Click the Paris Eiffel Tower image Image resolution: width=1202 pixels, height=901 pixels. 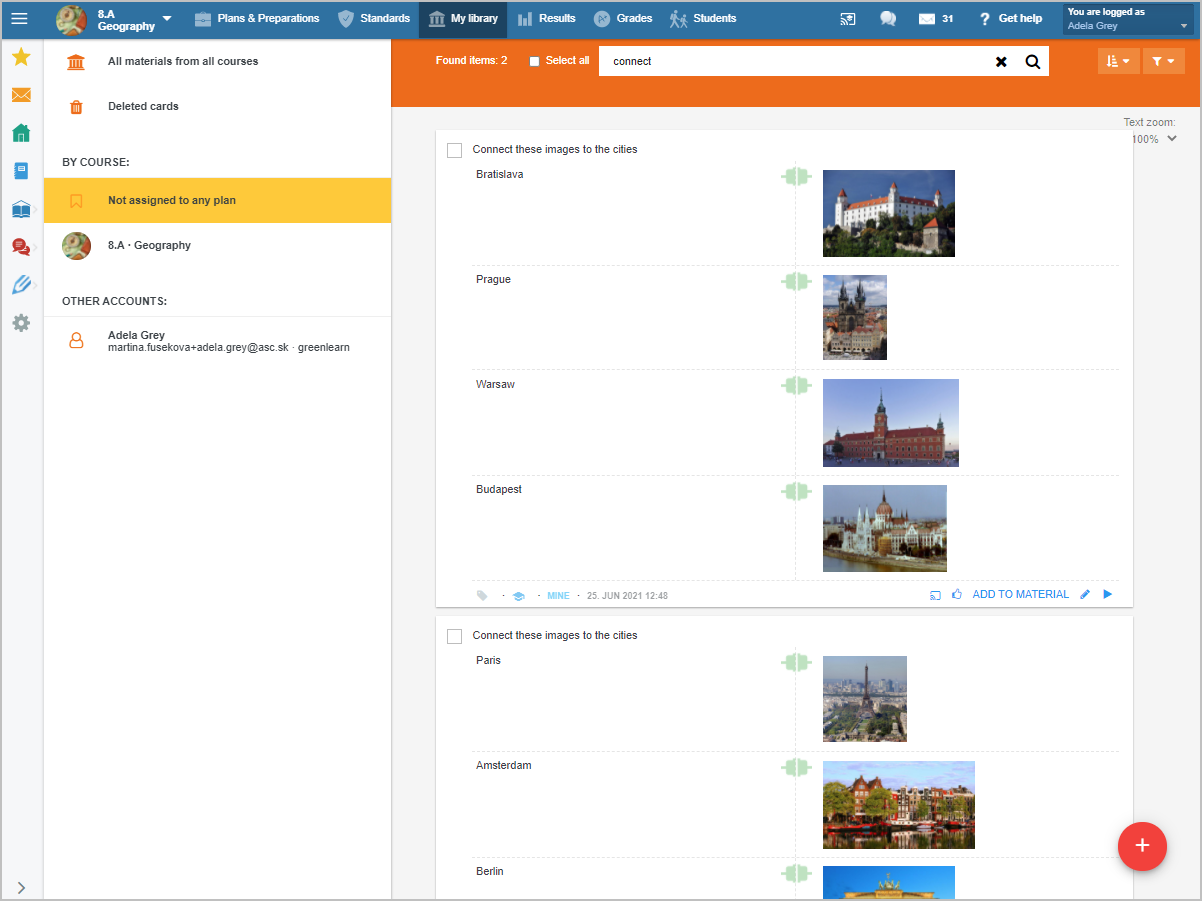[865, 699]
